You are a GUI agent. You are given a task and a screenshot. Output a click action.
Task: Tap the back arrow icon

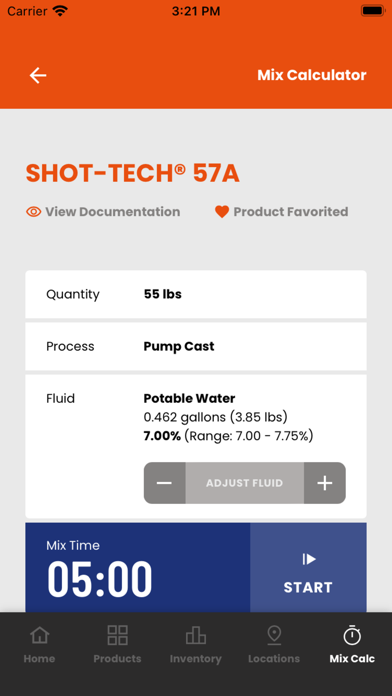38,75
